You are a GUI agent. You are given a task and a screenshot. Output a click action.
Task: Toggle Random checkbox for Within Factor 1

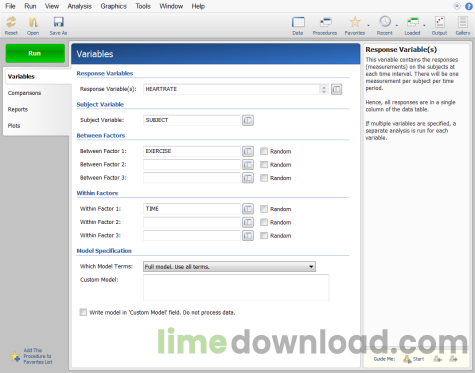coord(264,209)
